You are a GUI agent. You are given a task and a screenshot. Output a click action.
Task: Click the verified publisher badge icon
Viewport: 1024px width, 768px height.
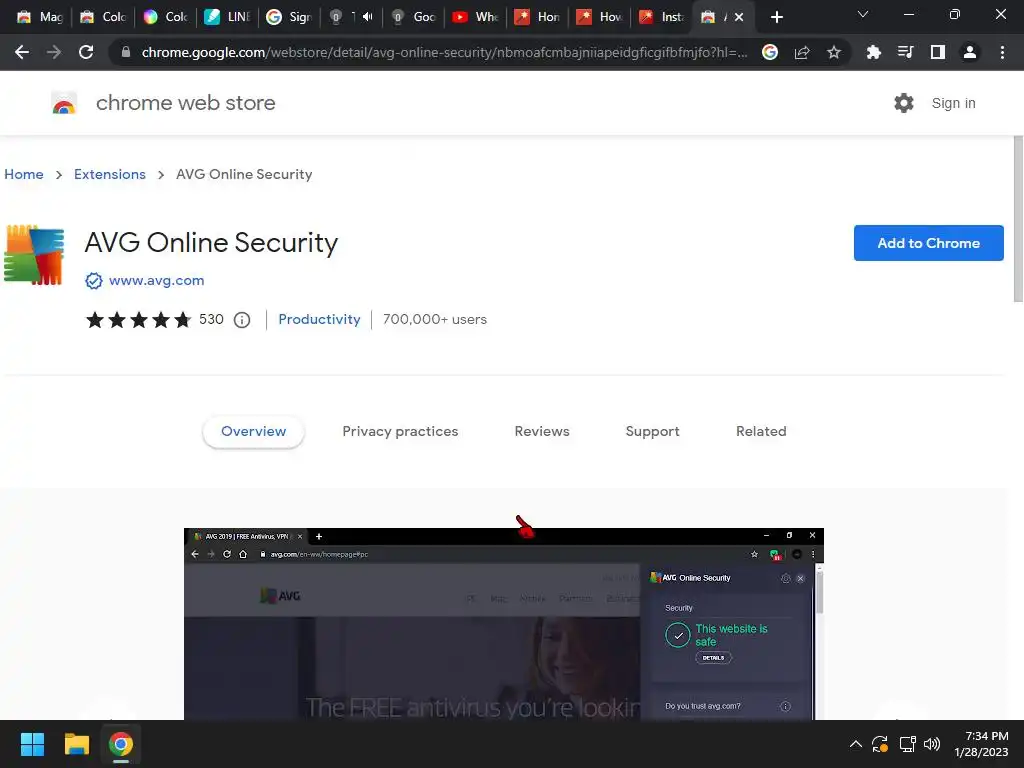point(93,281)
